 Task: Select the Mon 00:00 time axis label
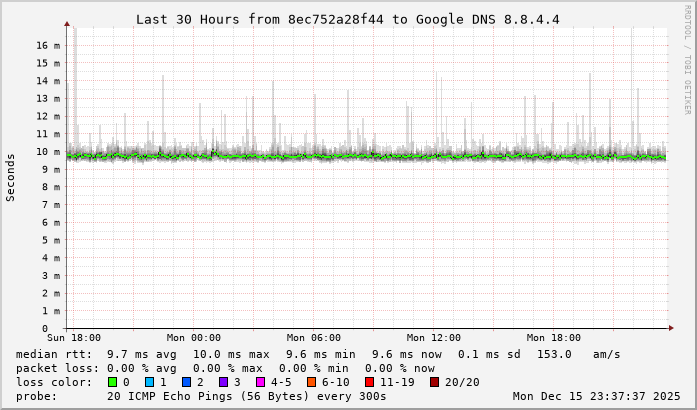point(193,338)
